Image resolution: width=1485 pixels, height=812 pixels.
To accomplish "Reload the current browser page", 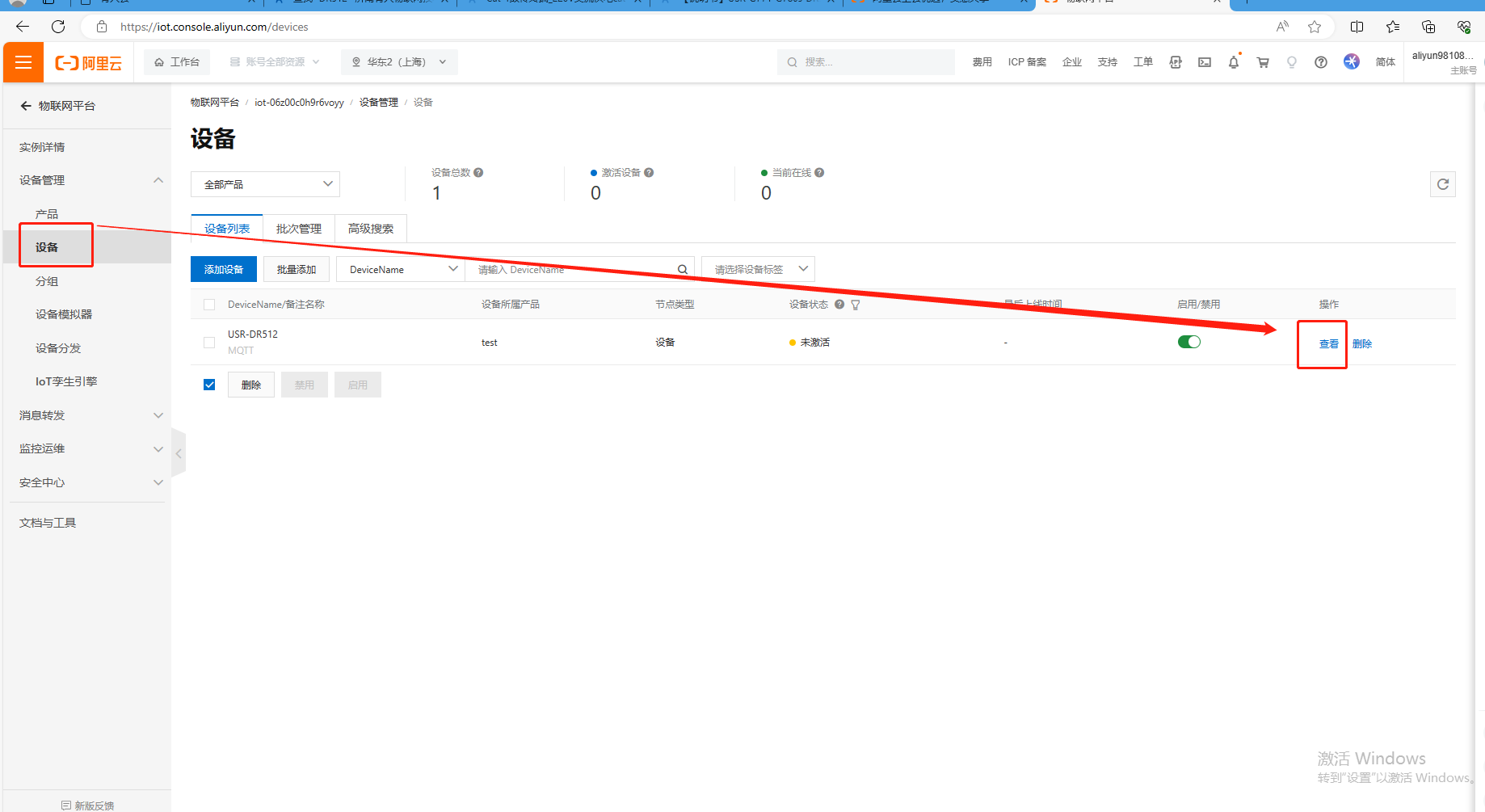I will coord(58,27).
